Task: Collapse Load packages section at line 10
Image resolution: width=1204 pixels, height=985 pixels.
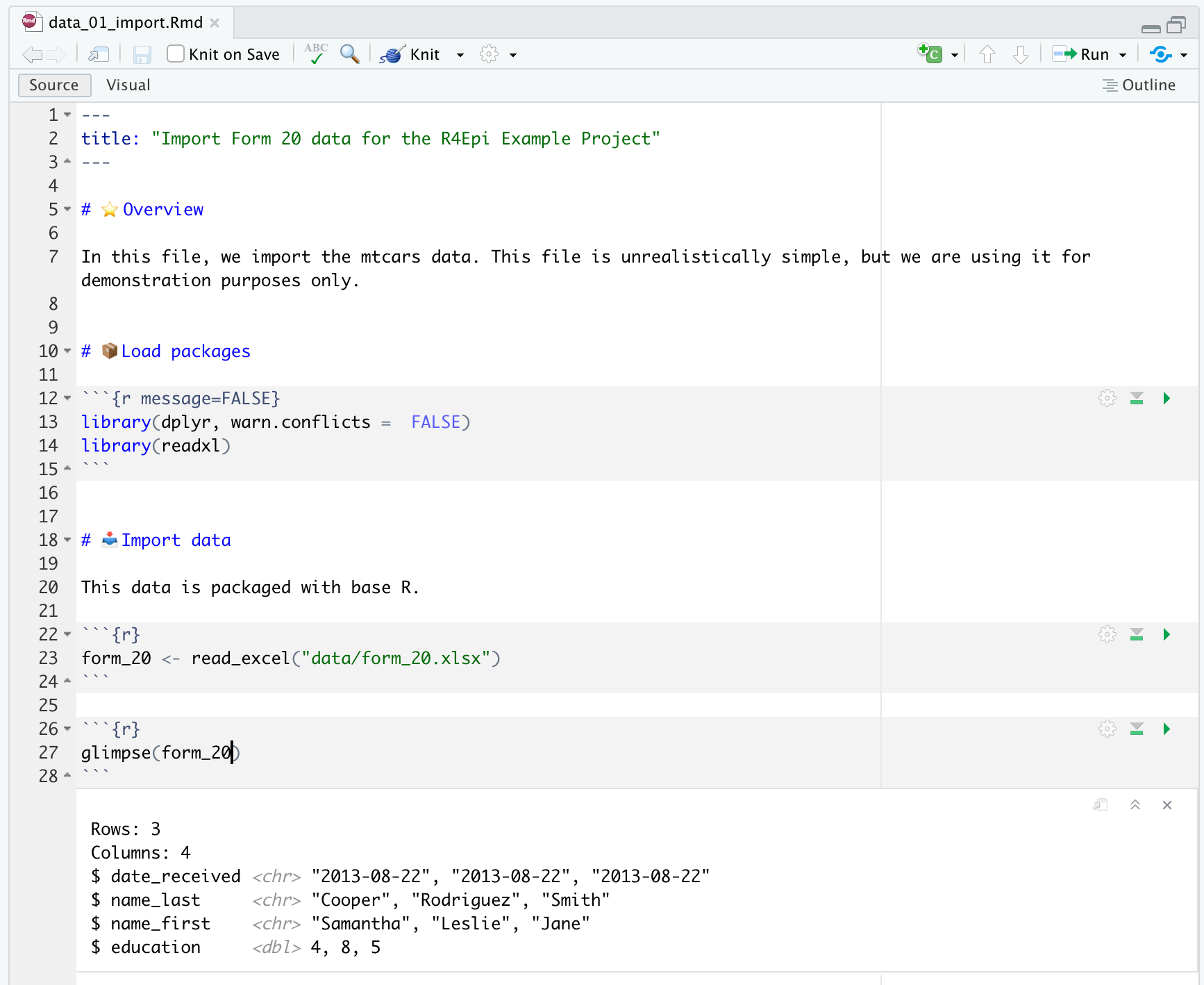Action: pos(67,351)
